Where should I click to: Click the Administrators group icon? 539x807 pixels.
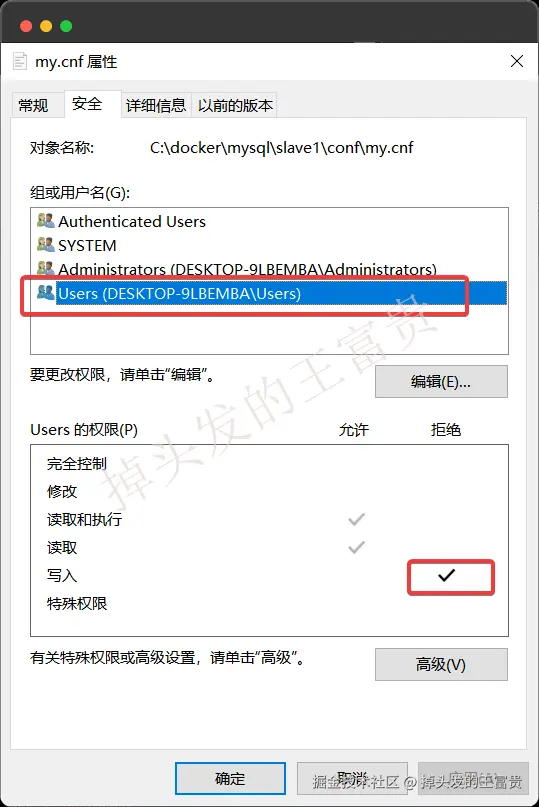pos(45,268)
